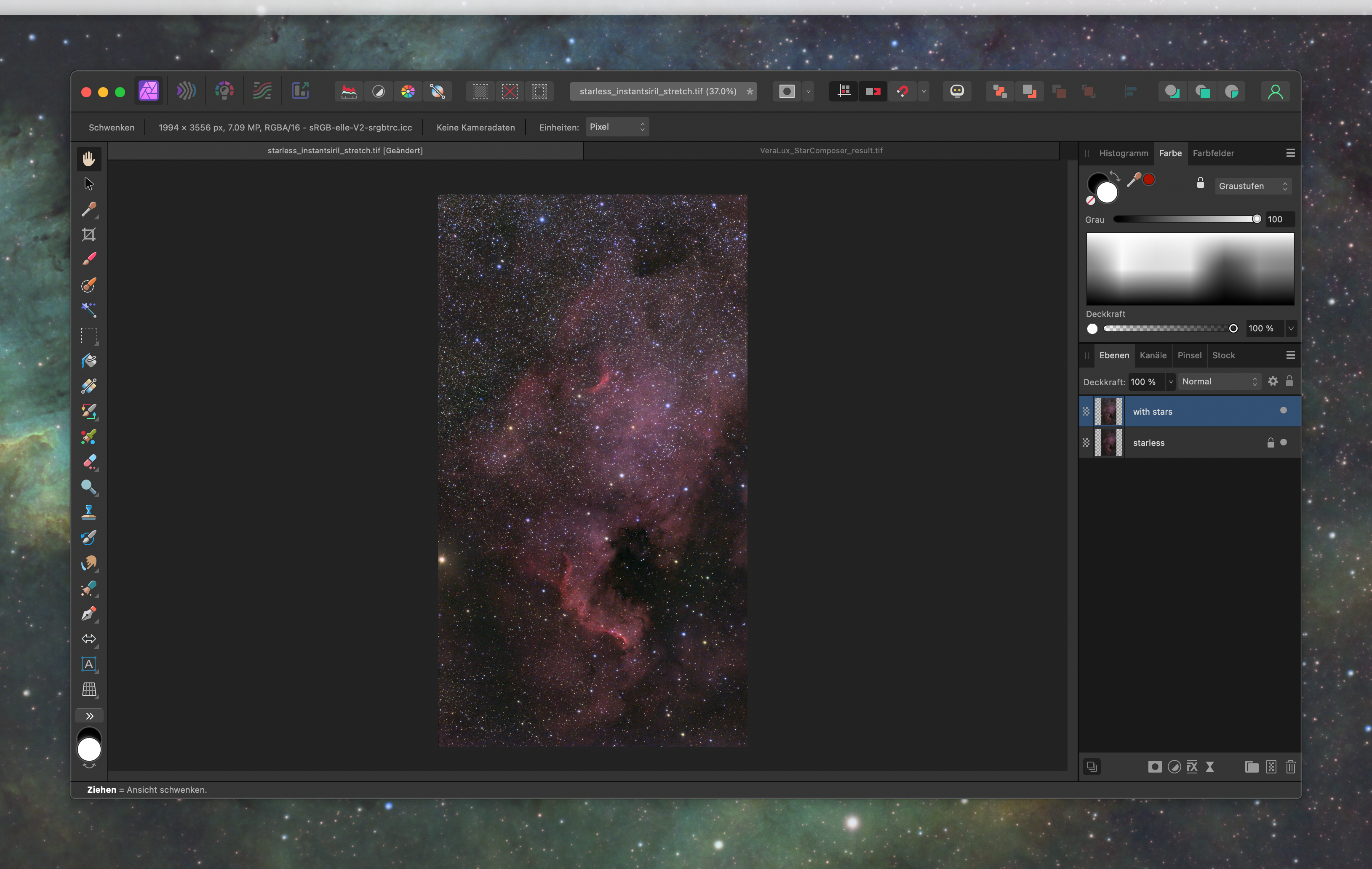Switch to the Liquify Persona icon
Image resolution: width=1372 pixels, height=869 pixels.
coord(186,91)
